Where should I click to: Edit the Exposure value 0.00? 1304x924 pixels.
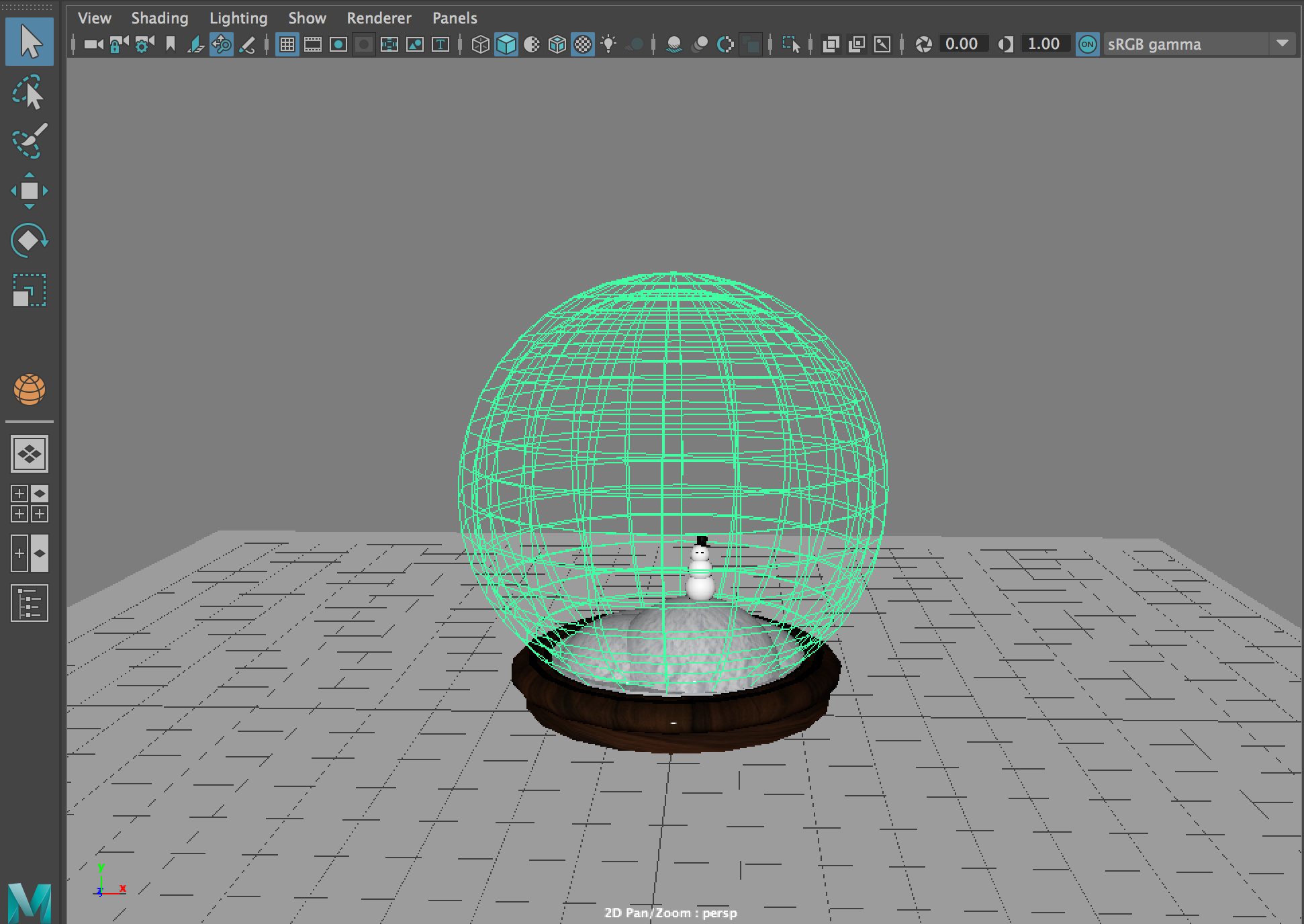(x=962, y=44)
